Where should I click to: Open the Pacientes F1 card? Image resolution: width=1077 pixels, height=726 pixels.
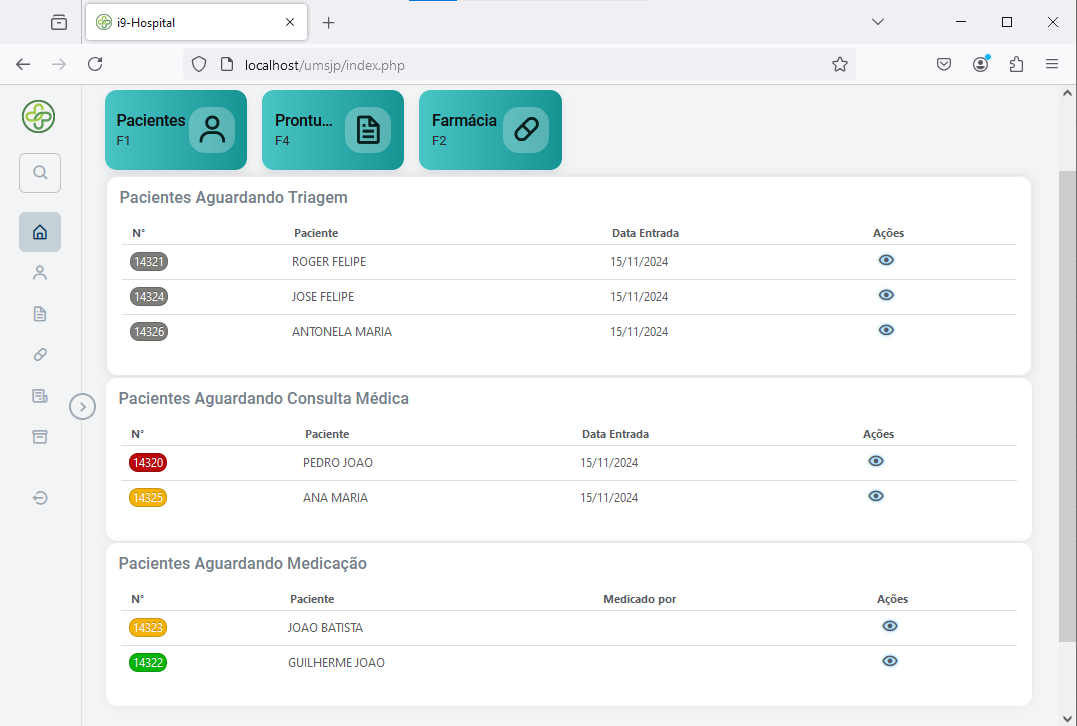[x=176, y=130]
